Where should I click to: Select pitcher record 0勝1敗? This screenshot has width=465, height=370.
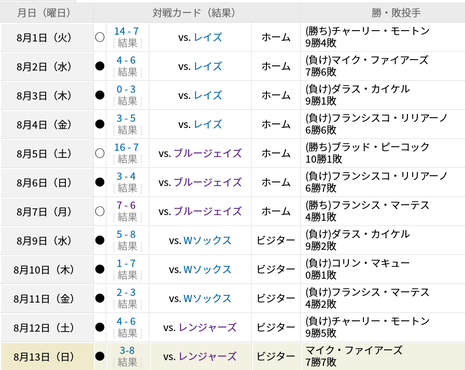(x=321, y=275)
